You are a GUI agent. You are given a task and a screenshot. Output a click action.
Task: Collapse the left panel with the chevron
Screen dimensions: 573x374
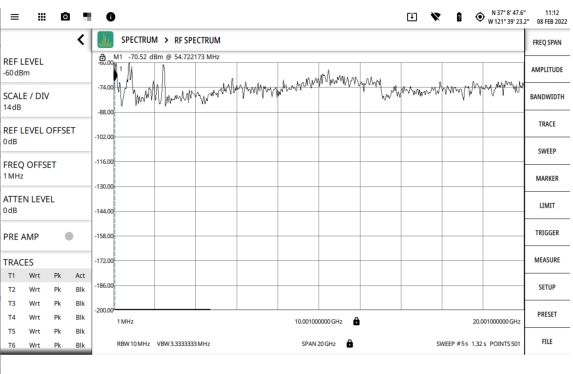81,39
